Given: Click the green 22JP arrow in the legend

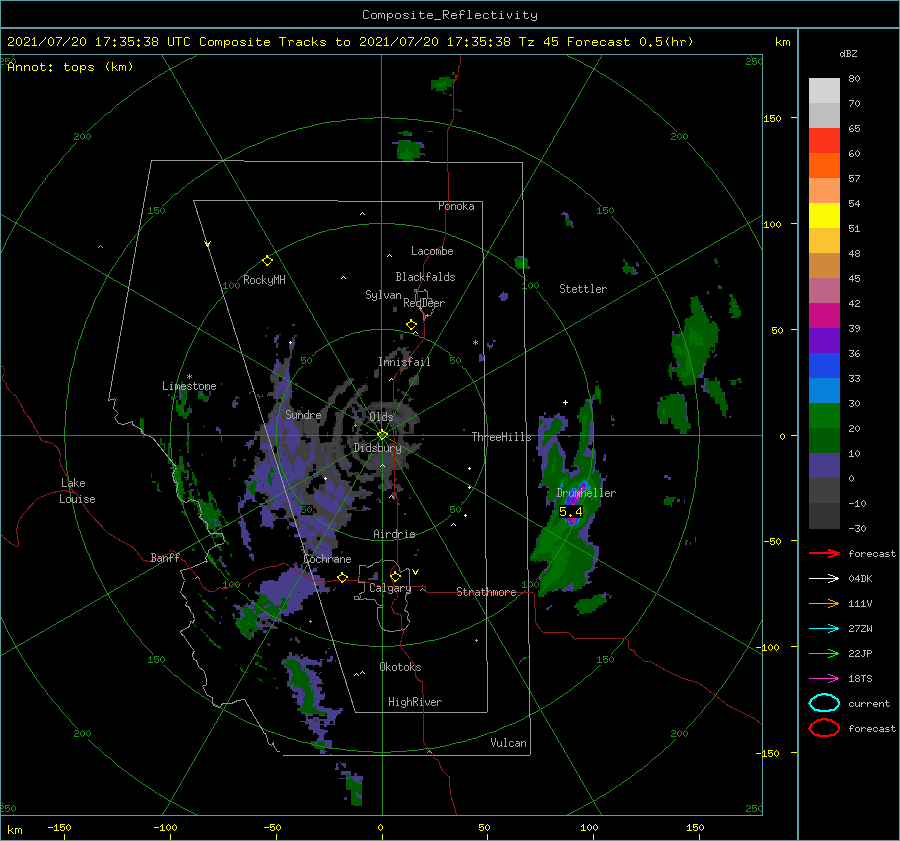Looking at the screenshot, I should (x=824, y=653).
